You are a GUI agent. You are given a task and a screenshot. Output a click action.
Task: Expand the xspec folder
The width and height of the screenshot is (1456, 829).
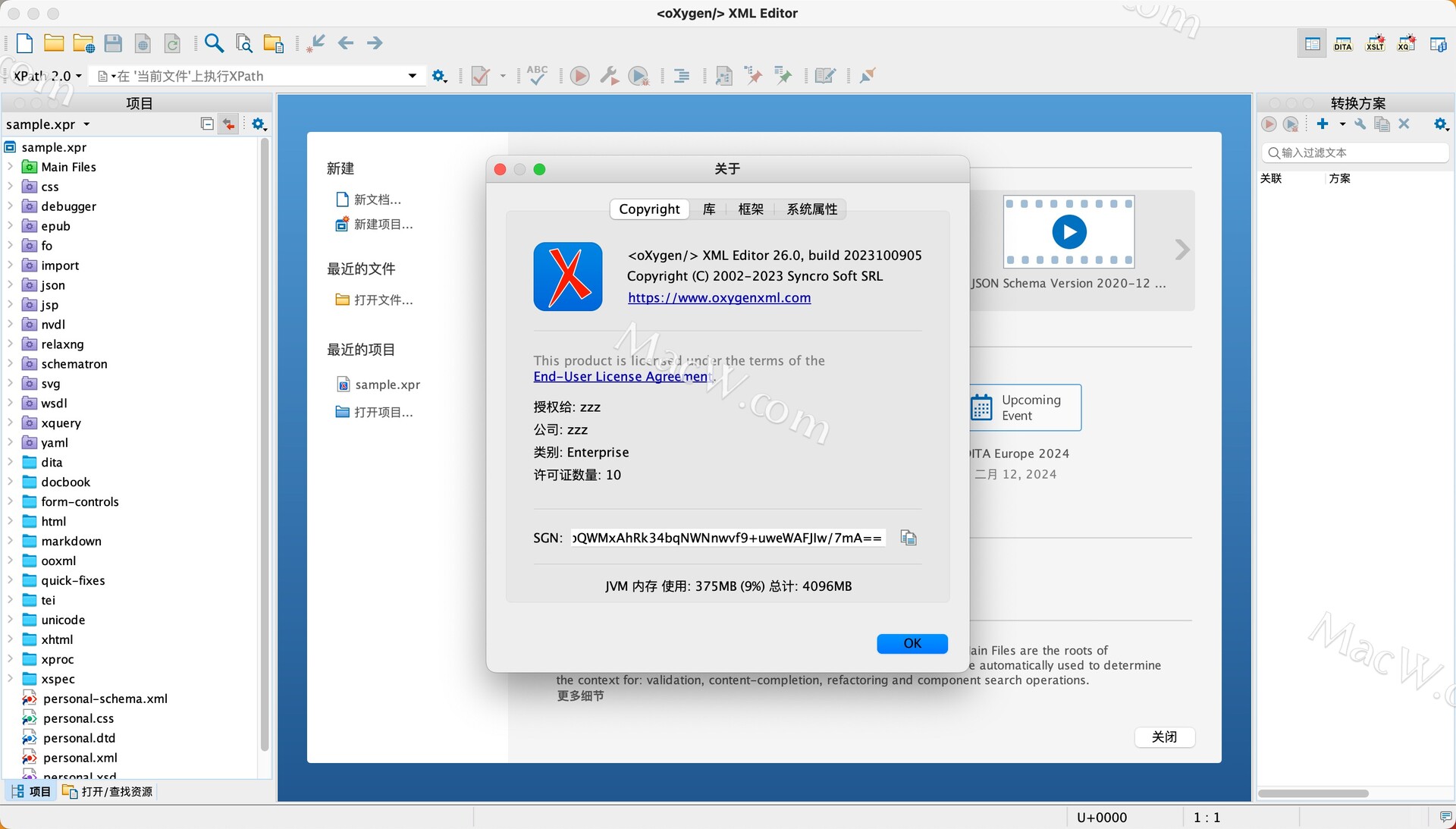point(10,679)
